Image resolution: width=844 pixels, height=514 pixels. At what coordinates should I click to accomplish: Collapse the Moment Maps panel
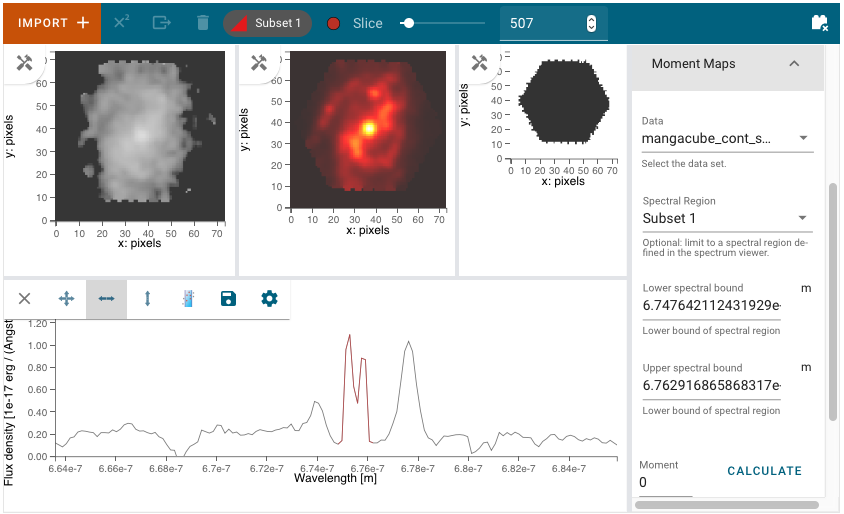click(x=794, y=64)
